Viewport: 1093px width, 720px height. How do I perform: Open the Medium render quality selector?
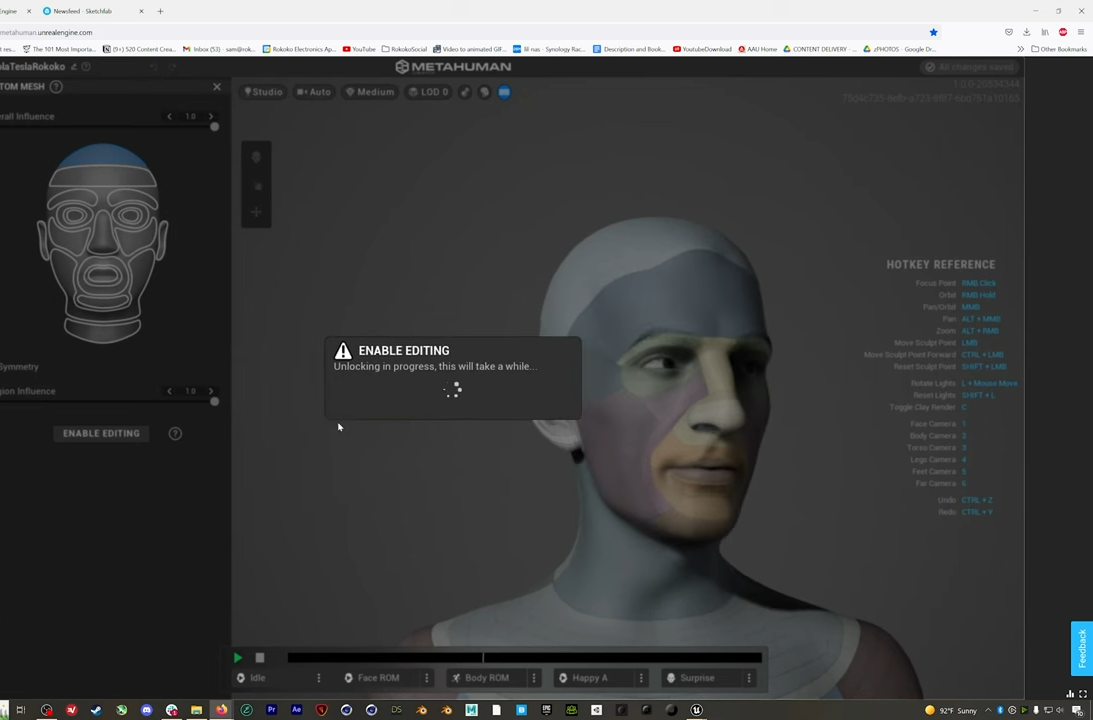[x=370, y=92]
